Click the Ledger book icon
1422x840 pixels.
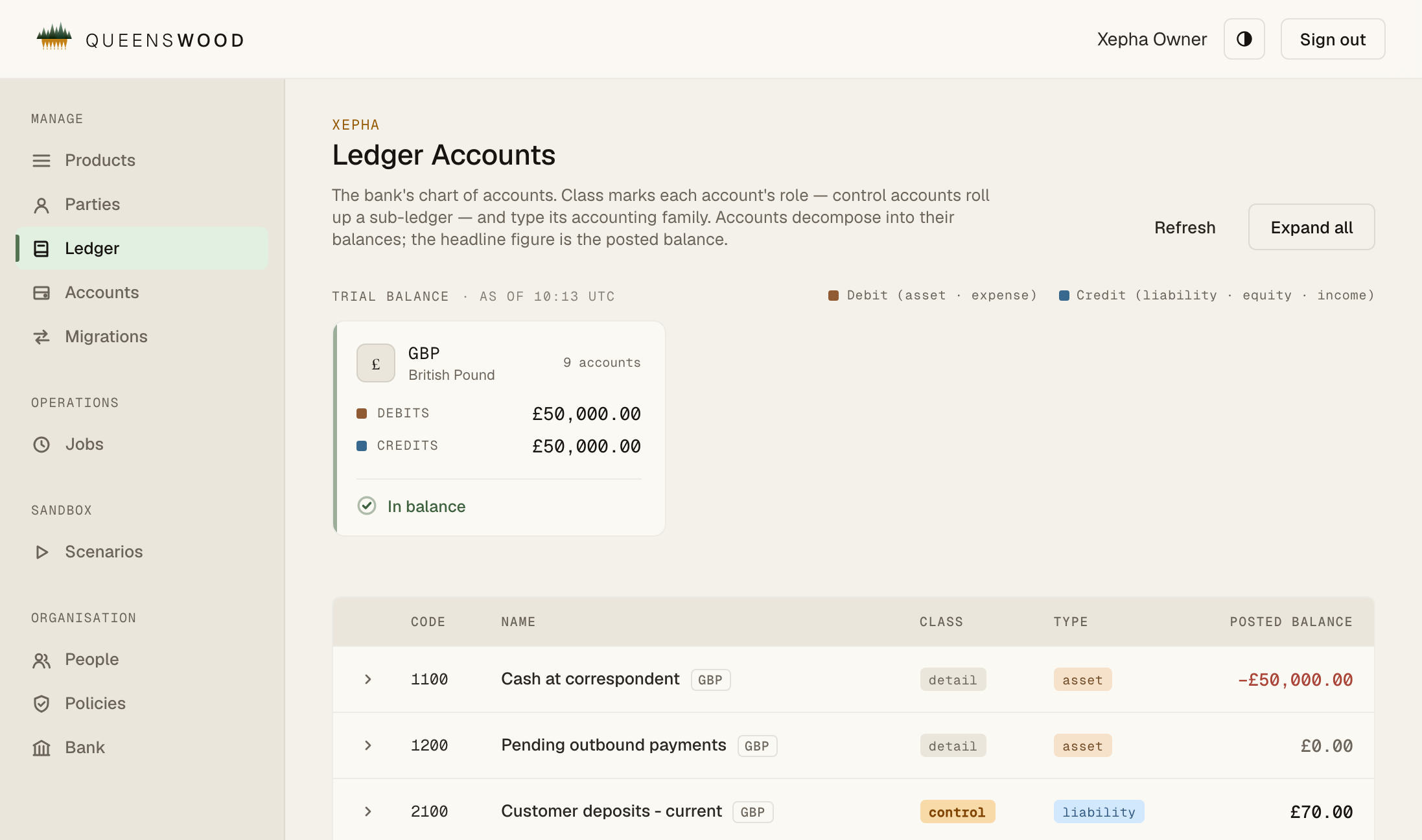(41, 249)
